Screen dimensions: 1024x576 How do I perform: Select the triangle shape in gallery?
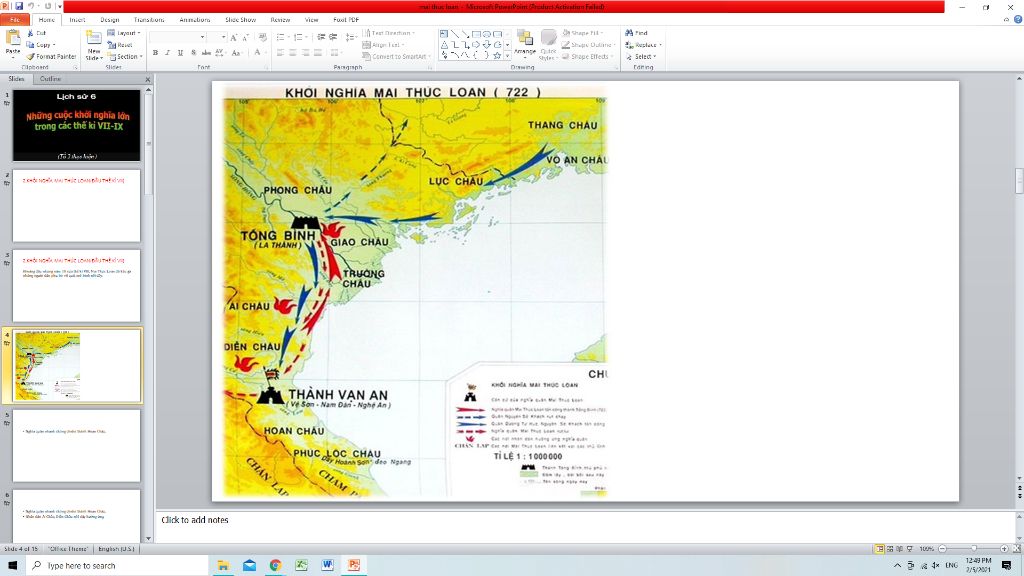coord(444,45)
